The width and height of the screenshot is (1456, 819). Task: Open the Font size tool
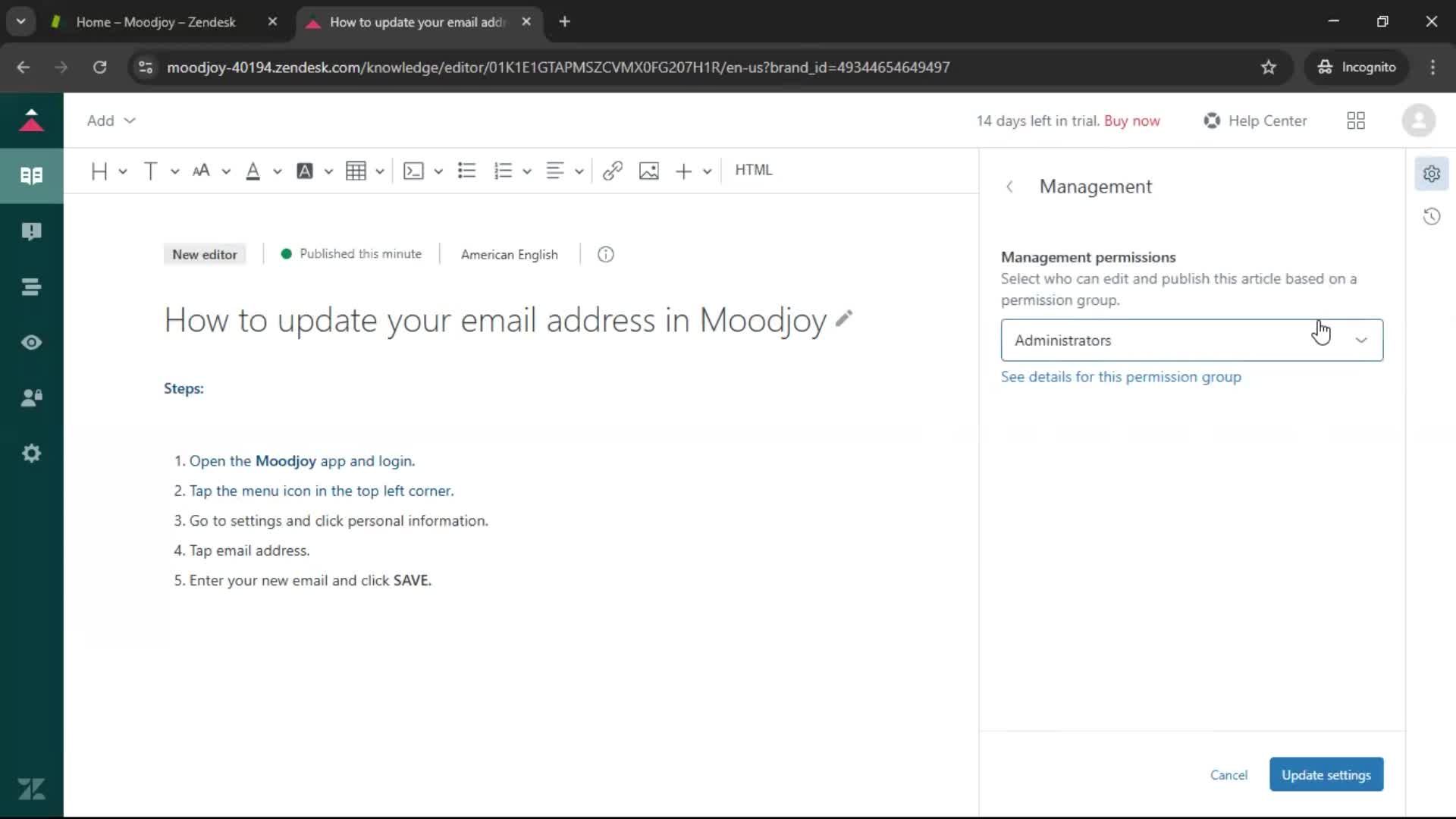tap(201, 171)
